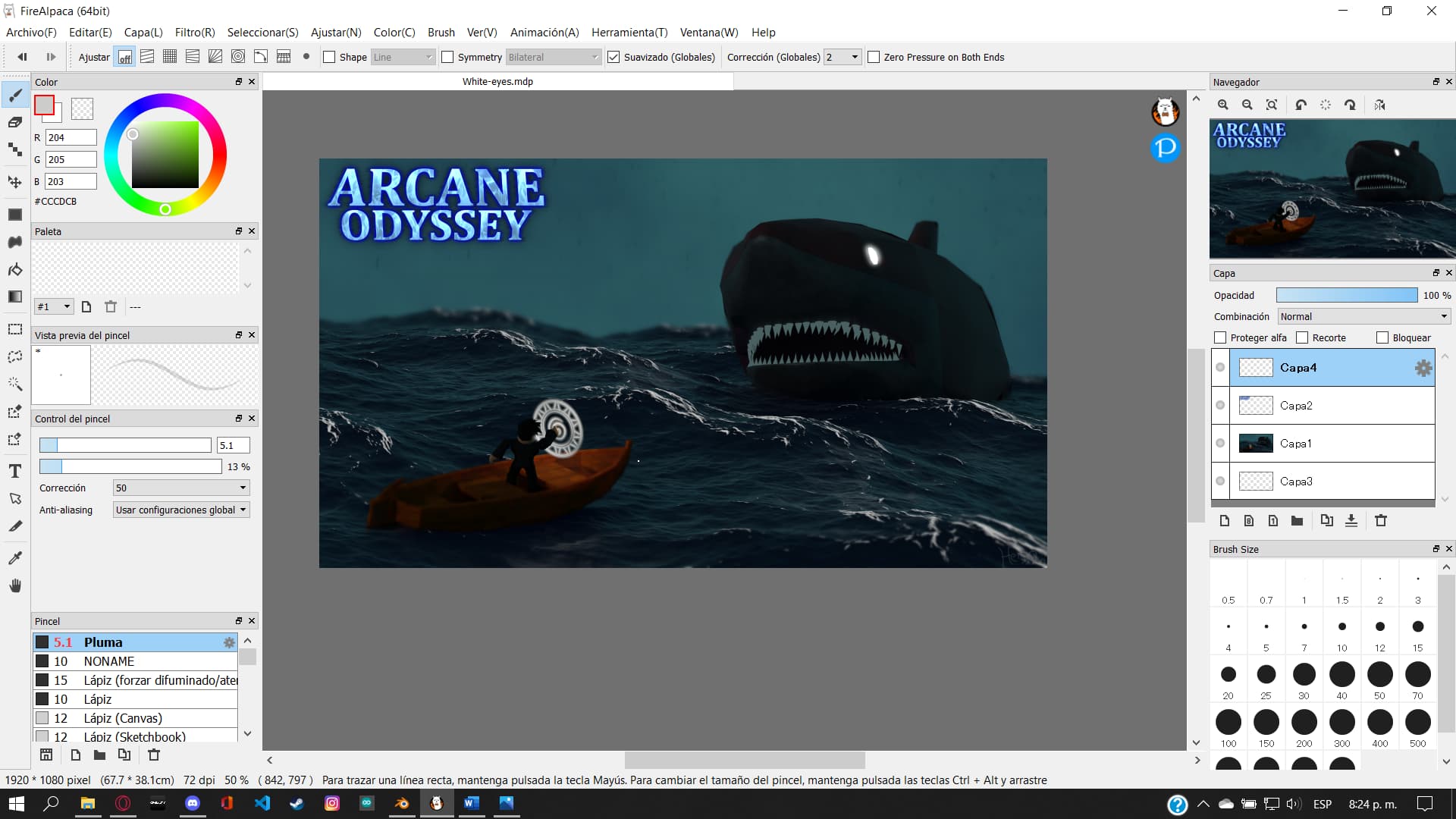Screen dimensions: 1456x819
Task: Toggle the Shape checkbox
Action: [x=329, y=57]
